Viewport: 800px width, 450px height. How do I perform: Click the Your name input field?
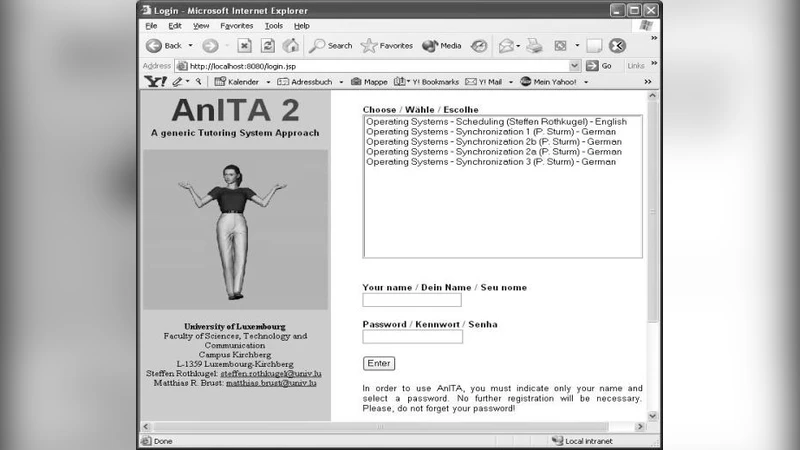click(x=412, y=300)
